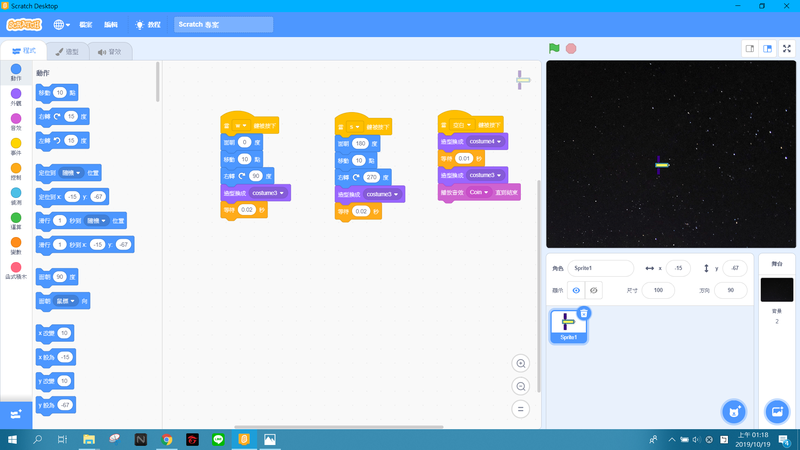
Task: Open the costume4 dropdown
Action: [x=485, y=141]
